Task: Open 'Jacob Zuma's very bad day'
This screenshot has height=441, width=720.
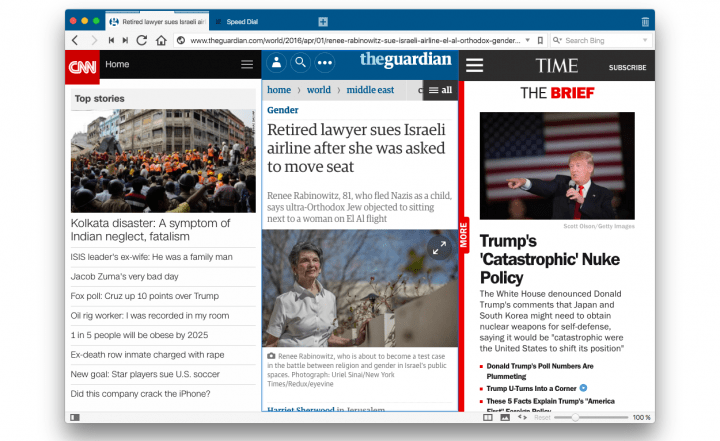Action: tap(124, 277)
